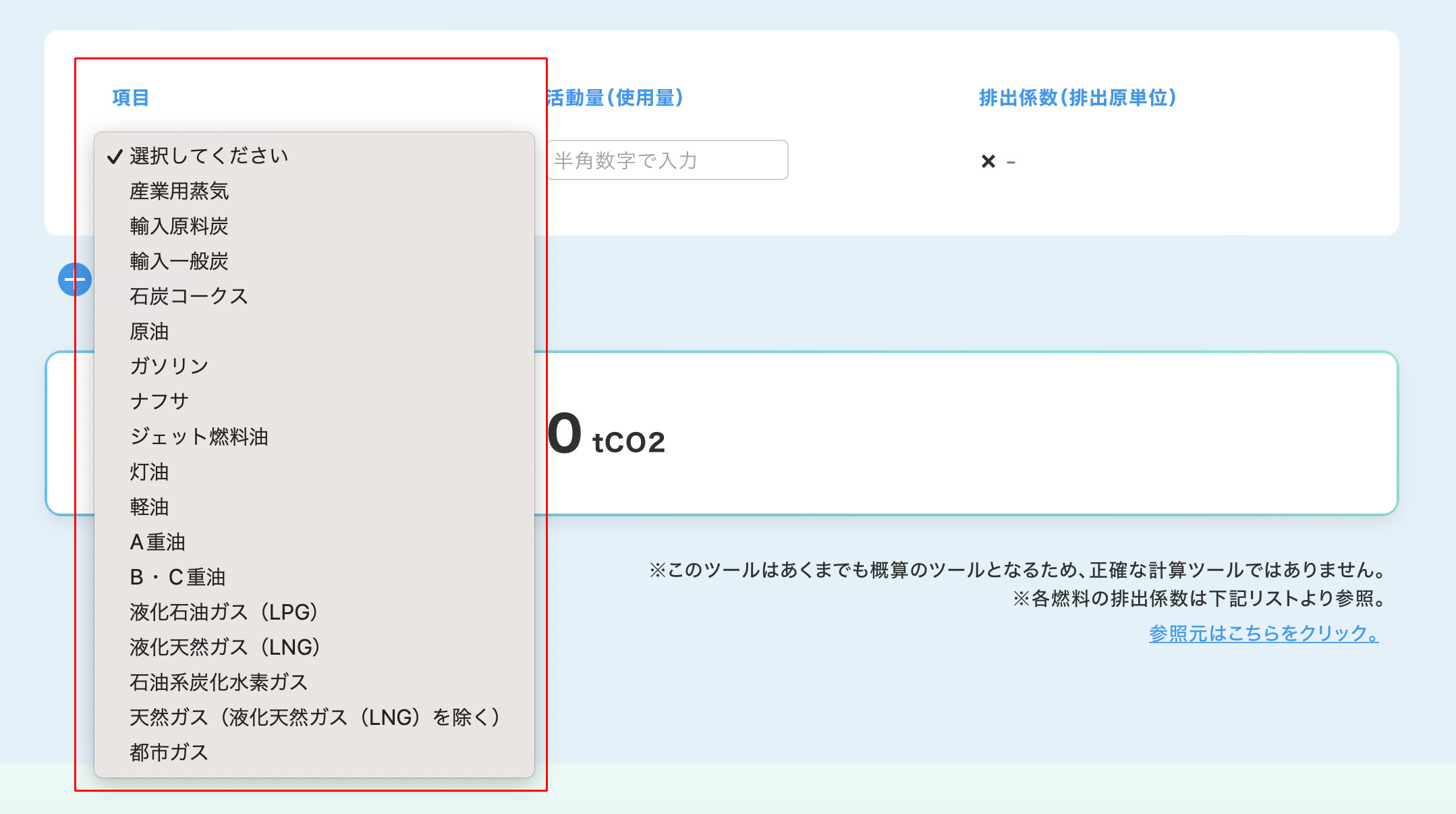Select 液化石油ガス(LPG) option
The image size is (1456, 814).
pyautogui.click(x=224, y=612)
